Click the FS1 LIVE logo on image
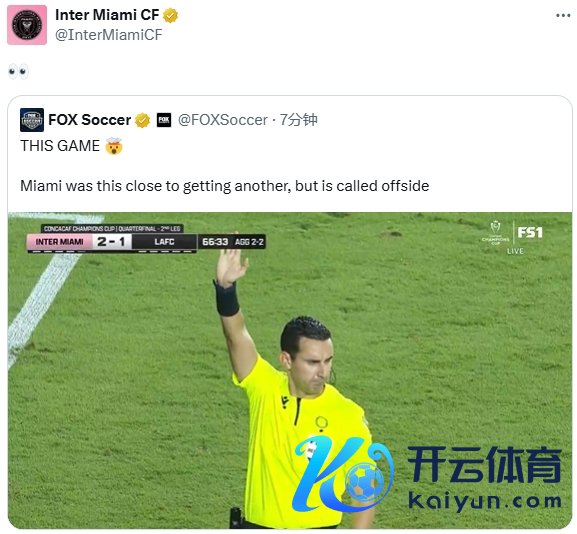 point(513,237)
